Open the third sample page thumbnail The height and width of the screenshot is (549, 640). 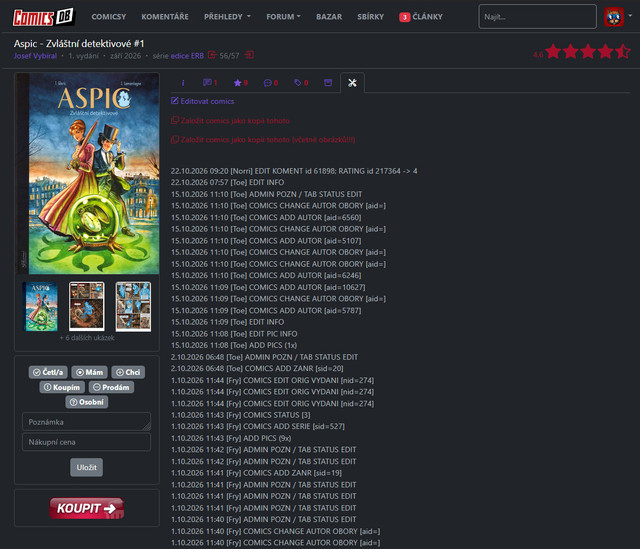tap(133, 306)
